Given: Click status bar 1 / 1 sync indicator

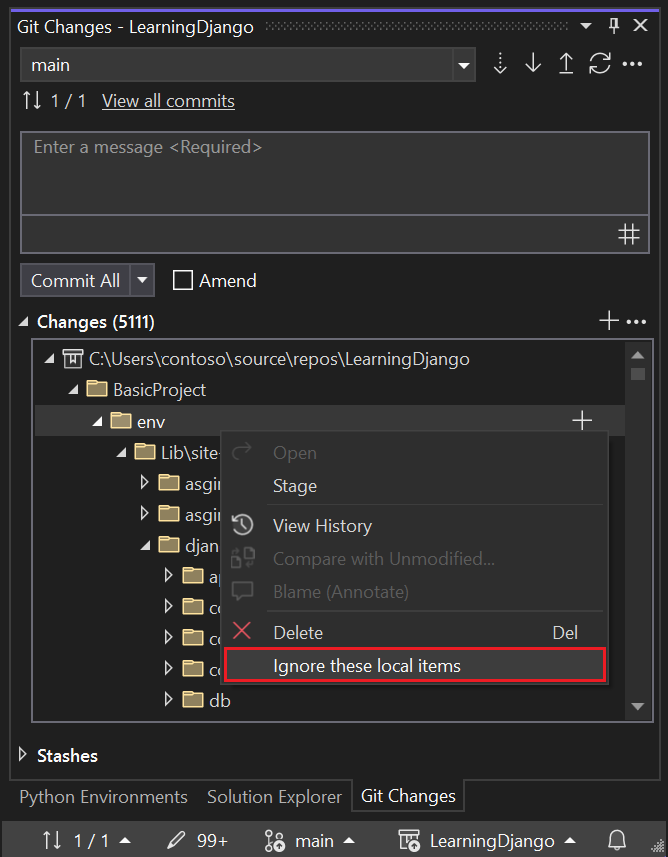Looking at the screenshot, I should [86, 840].
